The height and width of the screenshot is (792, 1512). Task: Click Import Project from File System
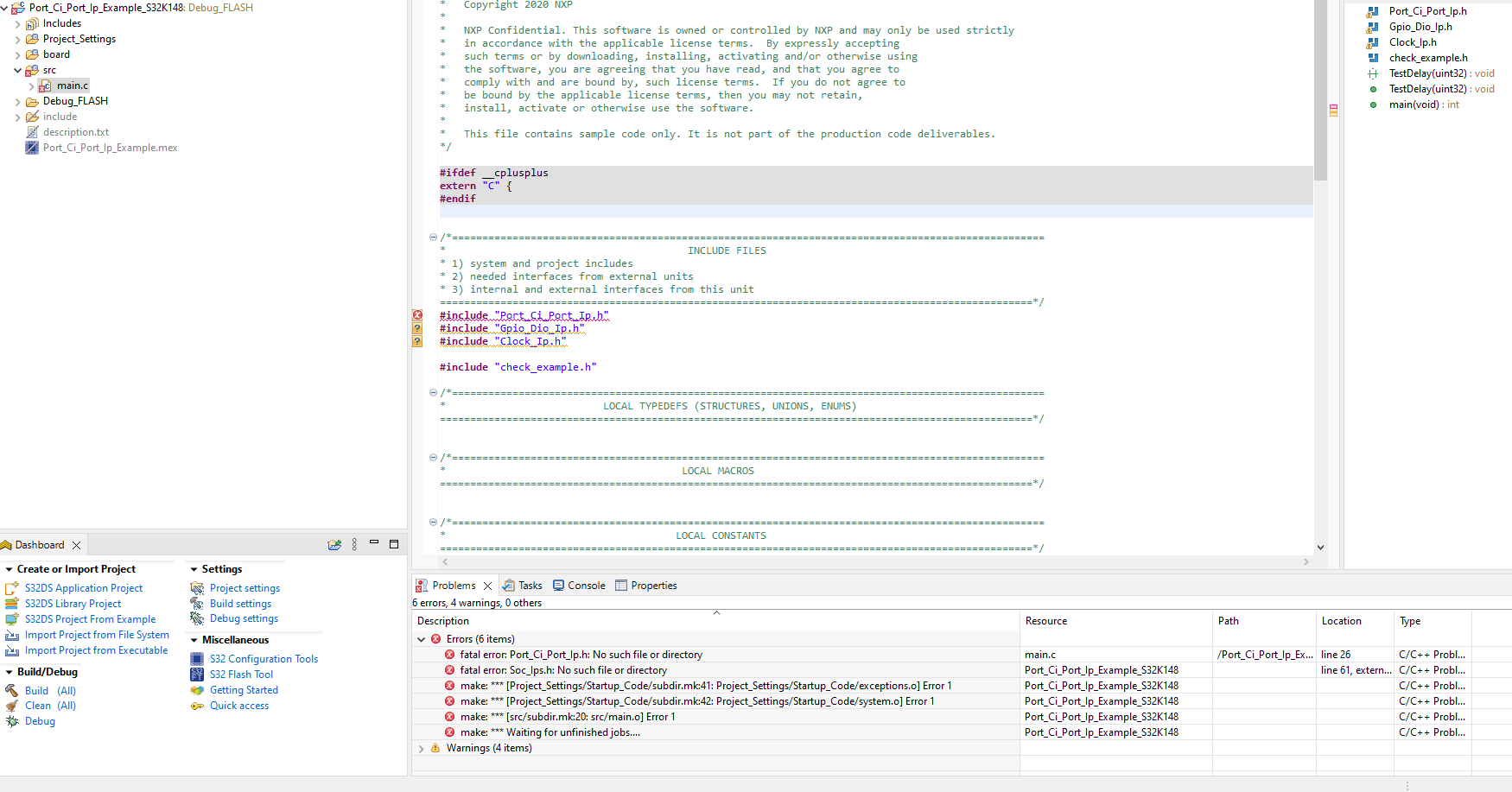97,635
